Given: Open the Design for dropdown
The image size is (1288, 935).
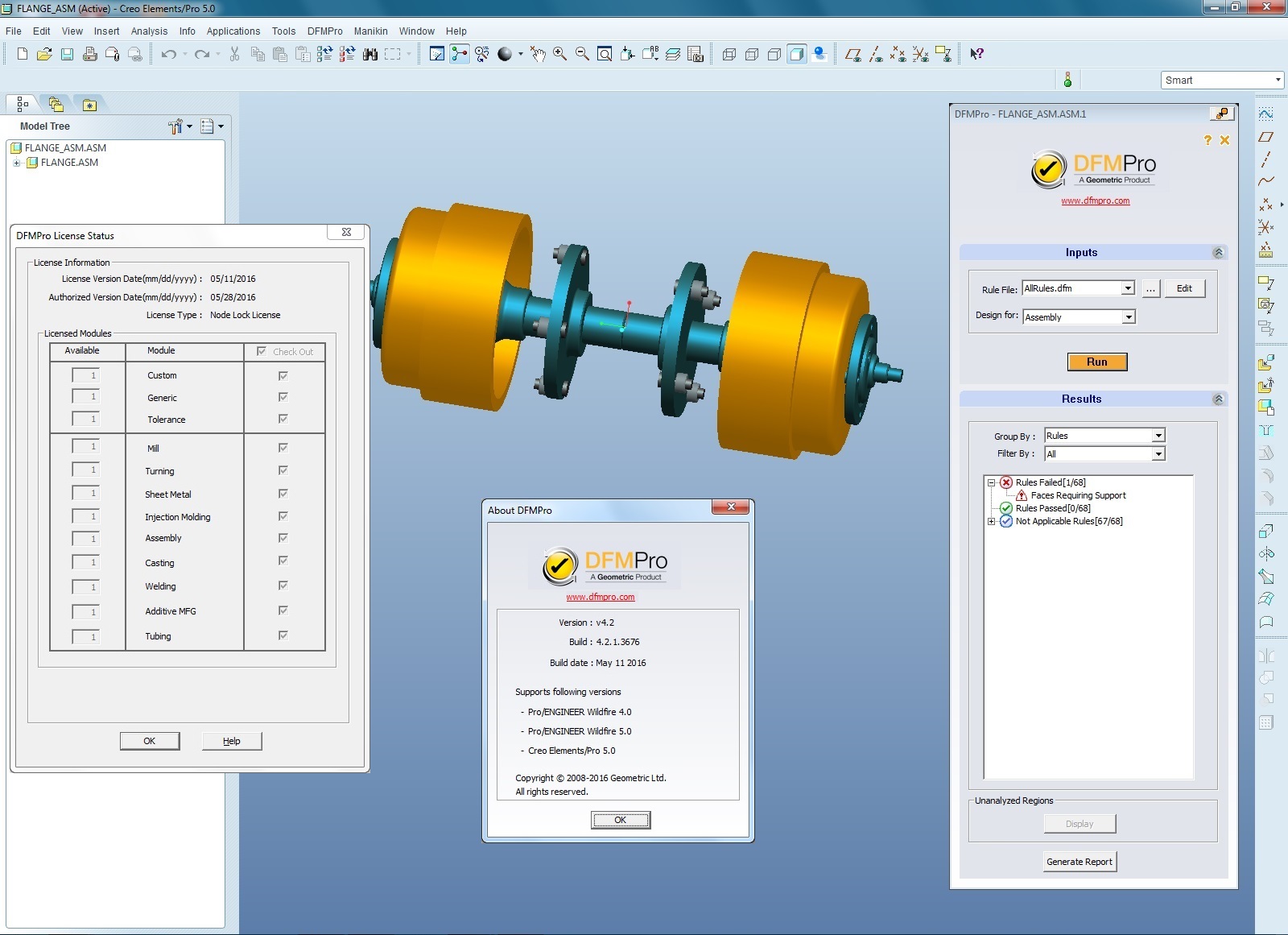Looking at the screenshot, I should [1129, 317].
